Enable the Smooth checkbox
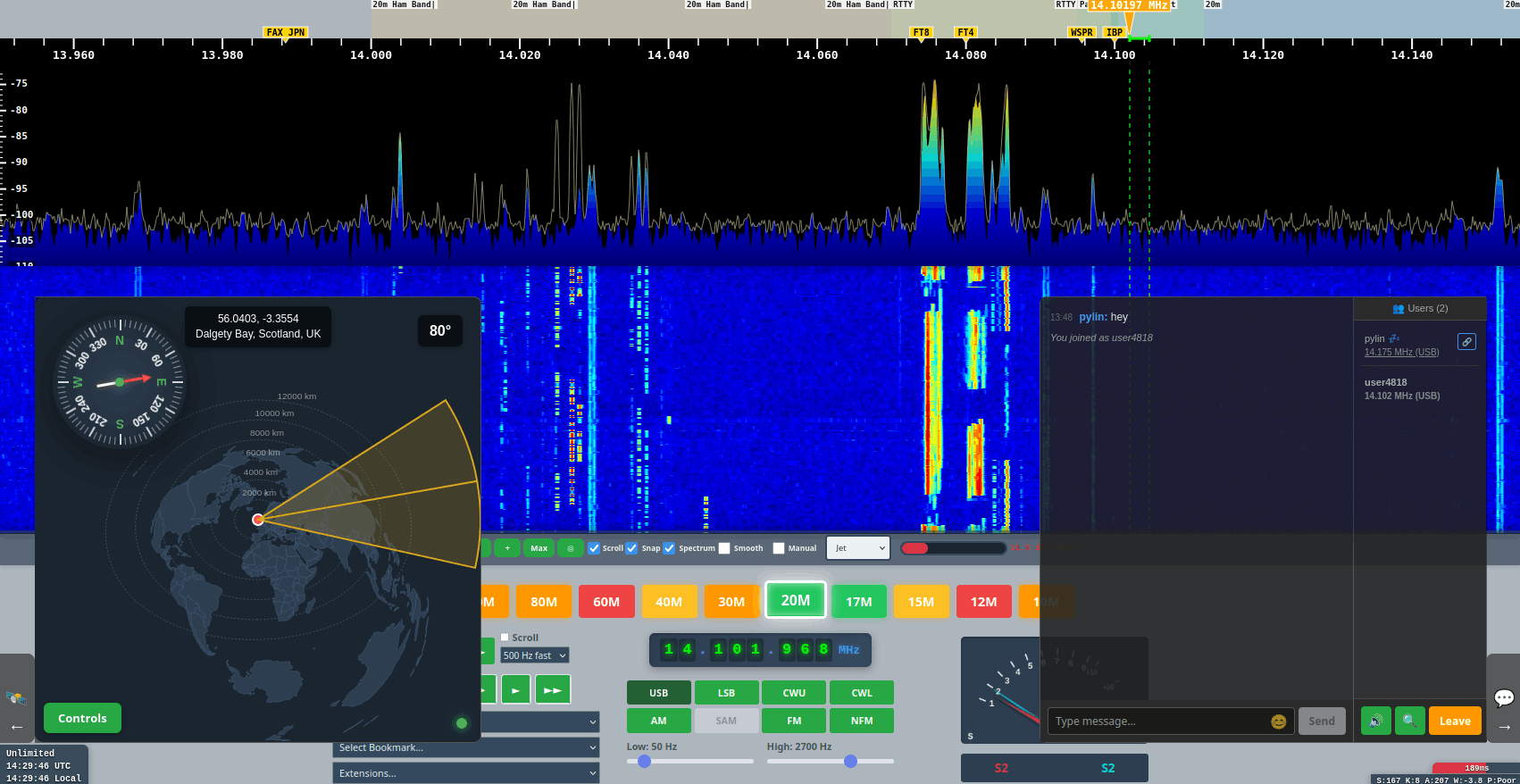The width and height of the screenshot is (1520, 784). click(x=724, y=548)
